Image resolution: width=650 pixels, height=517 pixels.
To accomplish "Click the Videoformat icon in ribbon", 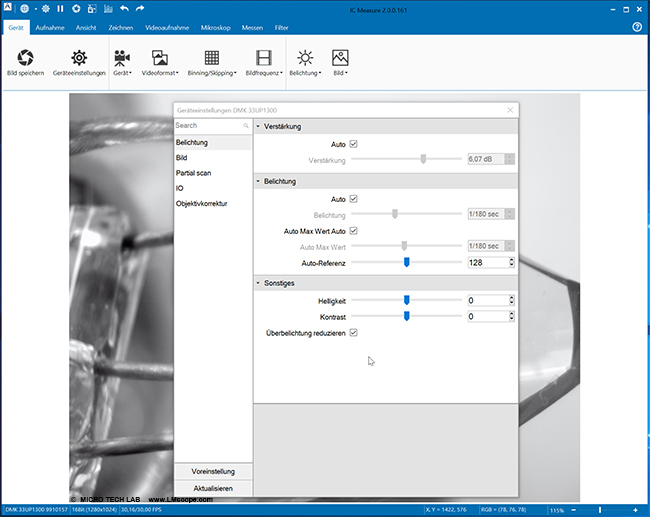I will point(160,57).
